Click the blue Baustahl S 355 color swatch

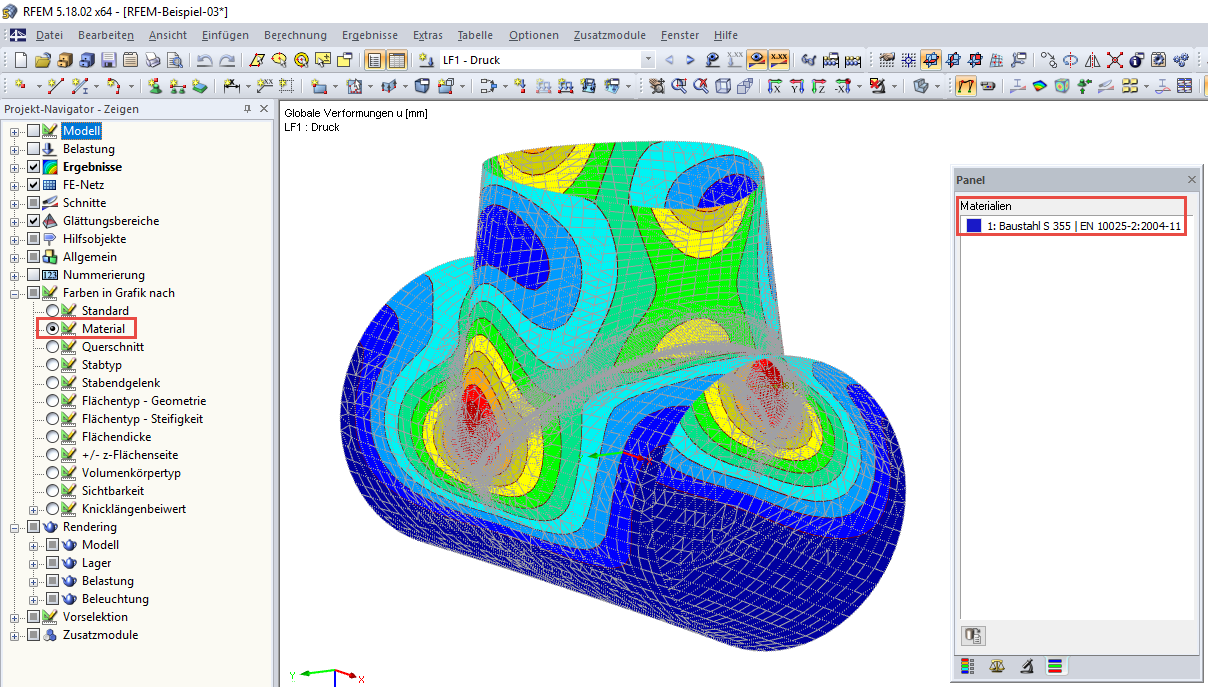point(974,226)
